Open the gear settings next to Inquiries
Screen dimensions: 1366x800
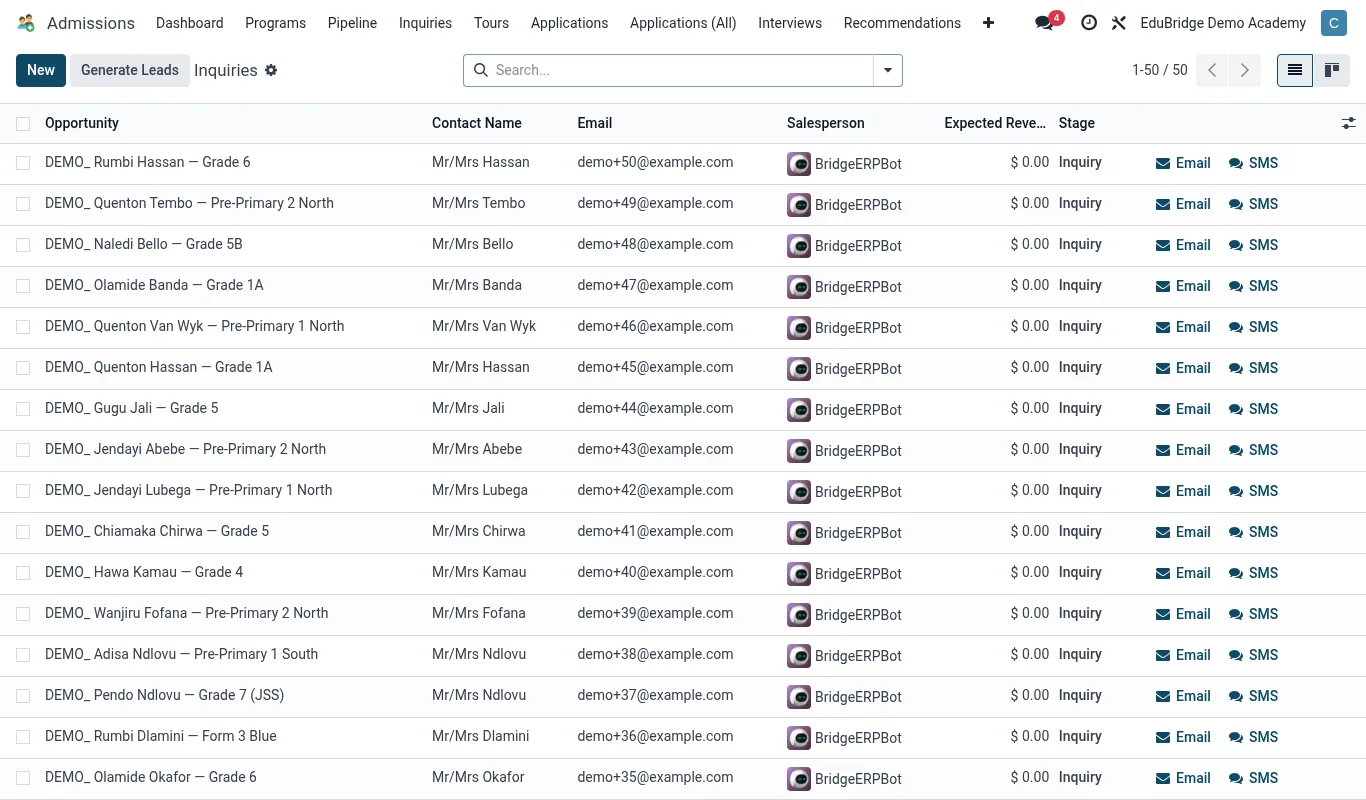(271, 70)
